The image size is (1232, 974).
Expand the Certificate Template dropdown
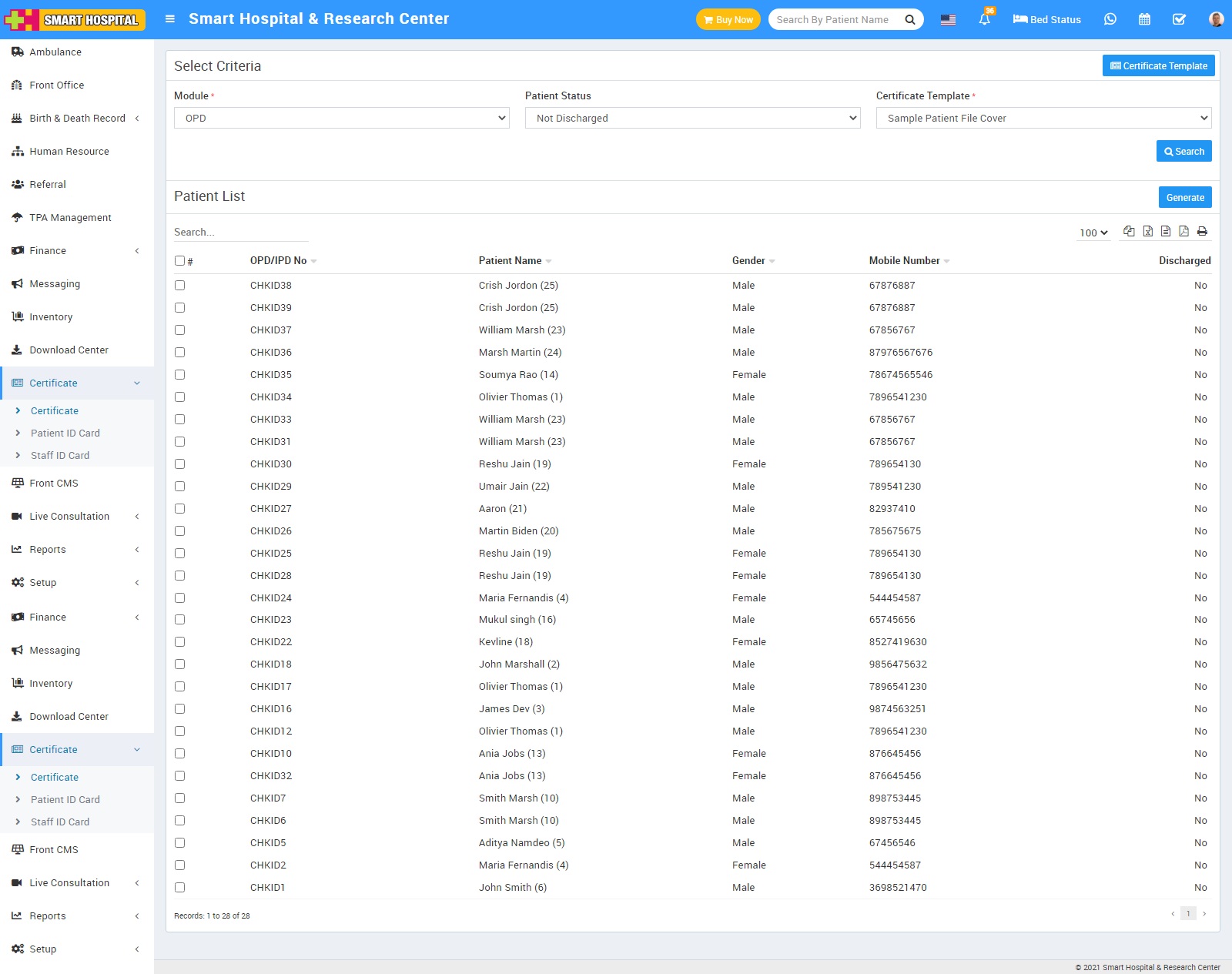point(1043,118)
